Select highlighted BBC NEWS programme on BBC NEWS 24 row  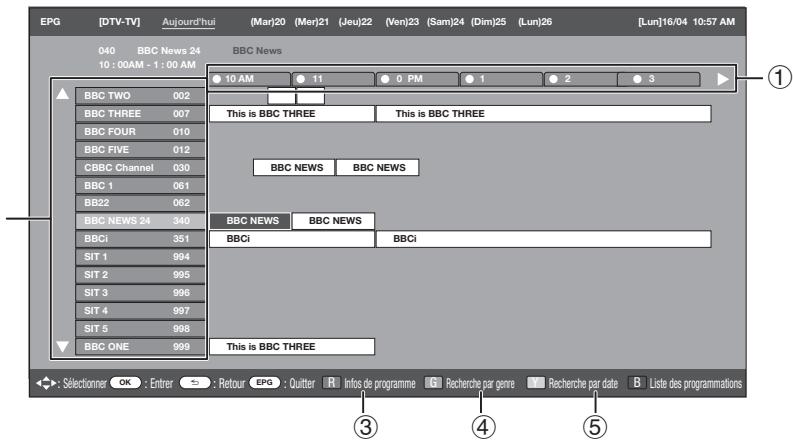coord(250,221)
